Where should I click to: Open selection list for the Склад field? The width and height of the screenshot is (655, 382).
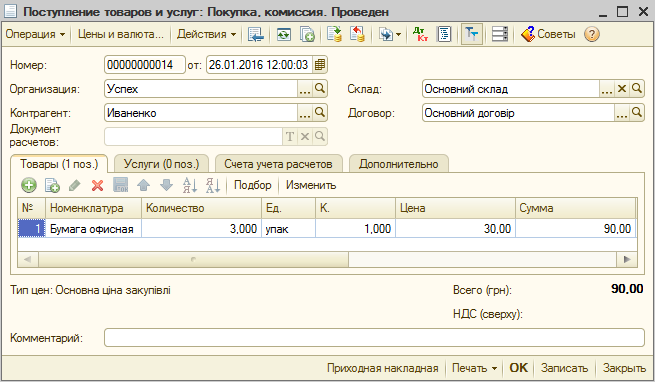pos(607,89)
